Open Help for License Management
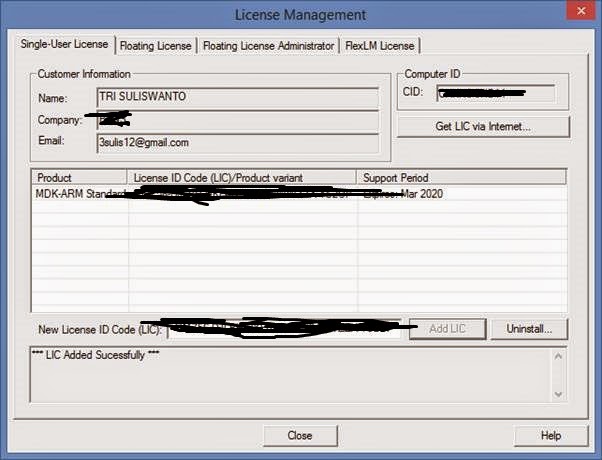 pyautogui.click(x=551, y=436)
